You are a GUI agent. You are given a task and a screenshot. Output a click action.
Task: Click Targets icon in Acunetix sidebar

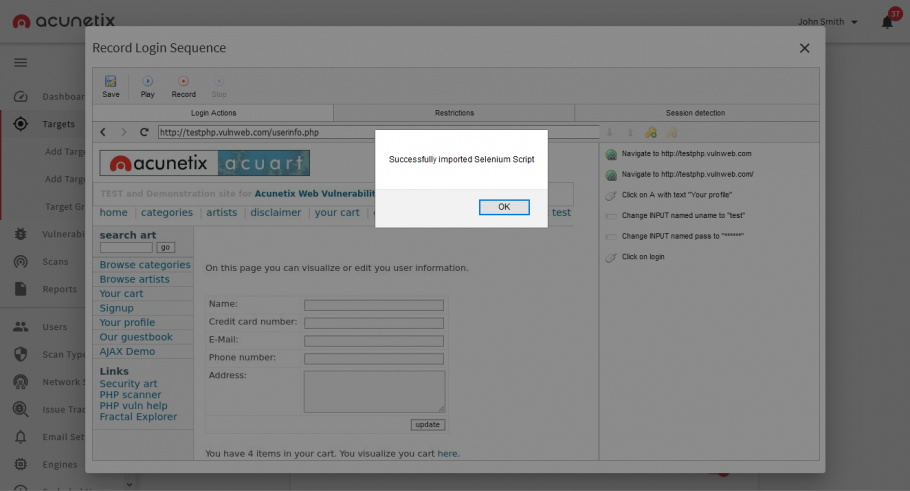tap(21, 124)
